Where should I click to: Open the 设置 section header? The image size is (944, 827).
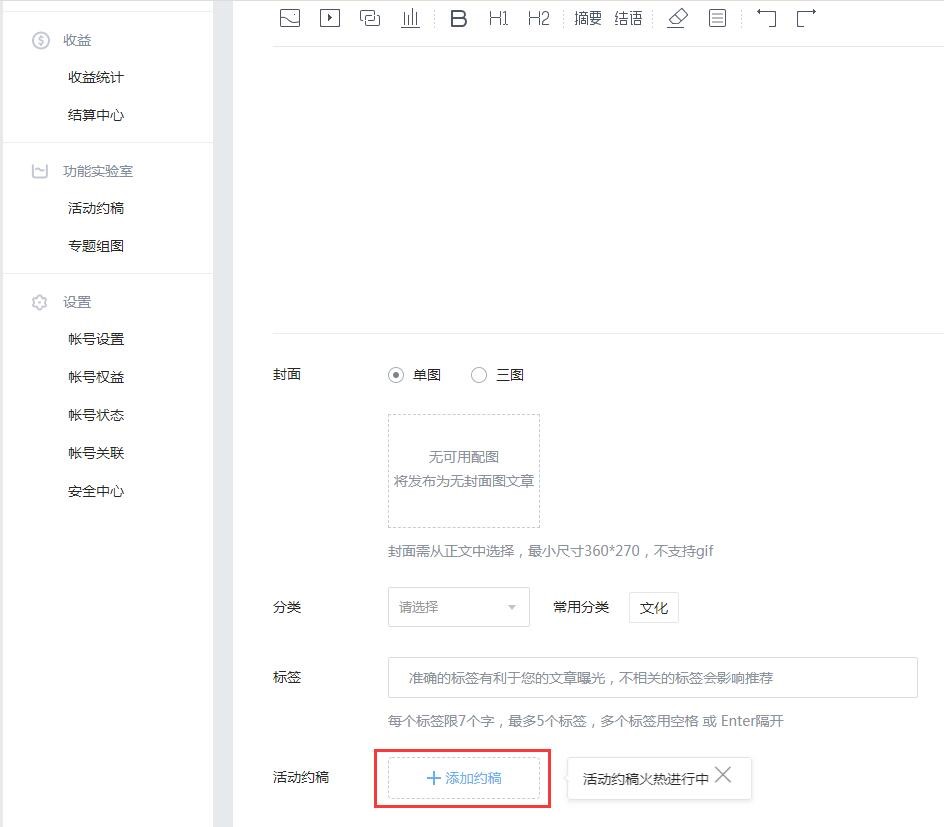77,302
